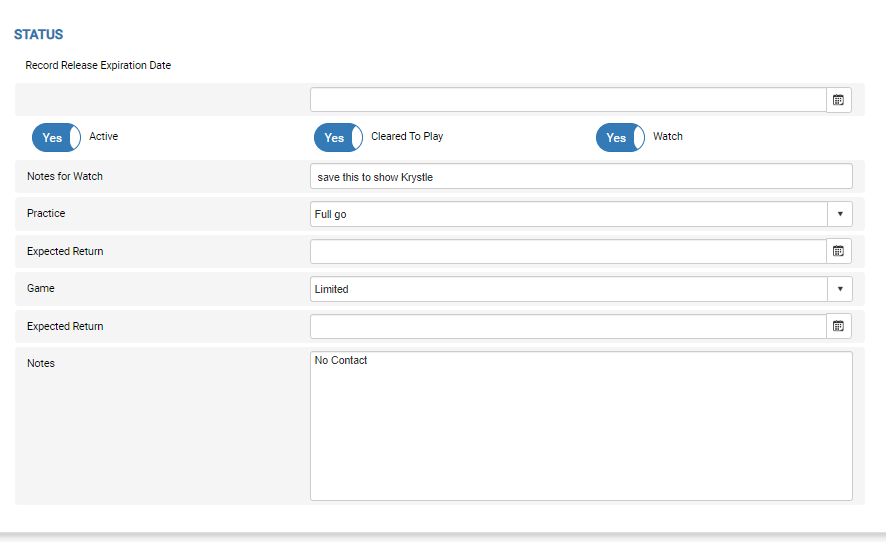Toggle the Active switch off
Screen dimensions: 886x542
pyautogui.click(x=56, y=137)
